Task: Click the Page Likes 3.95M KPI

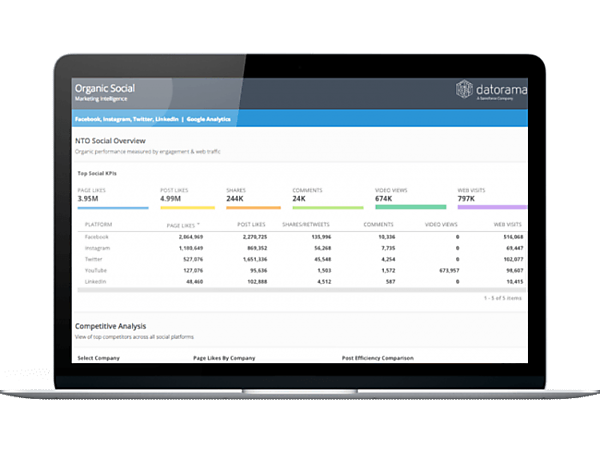Action: coord(113,198)
